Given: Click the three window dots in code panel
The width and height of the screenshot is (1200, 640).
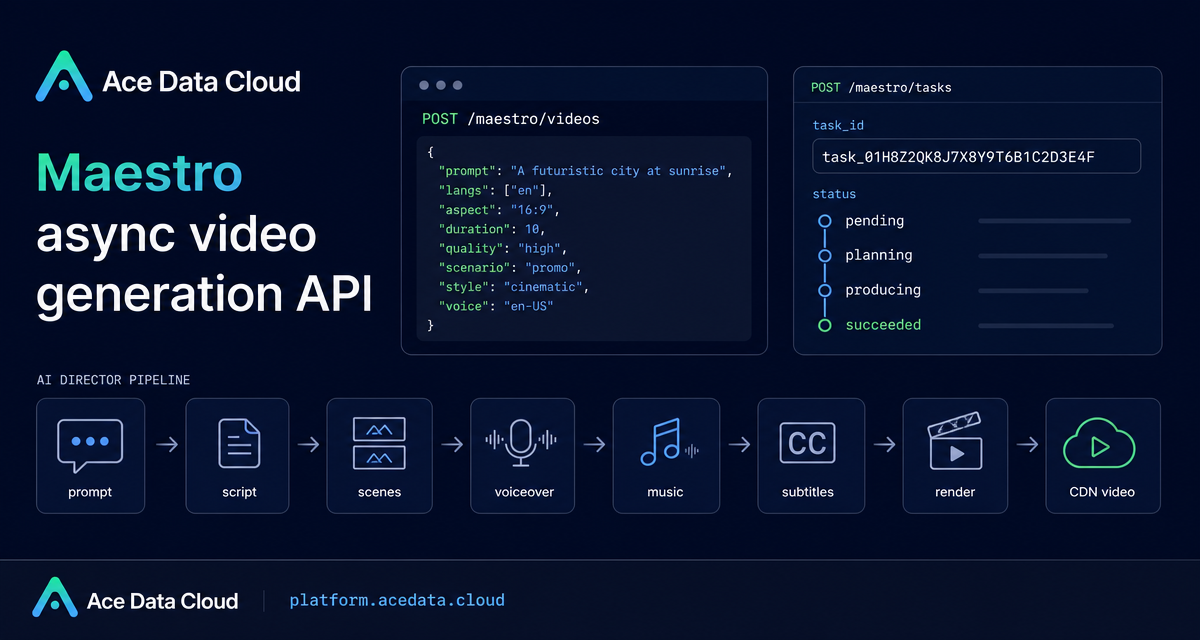Looking at the screenshot, I should coord(441,86).
